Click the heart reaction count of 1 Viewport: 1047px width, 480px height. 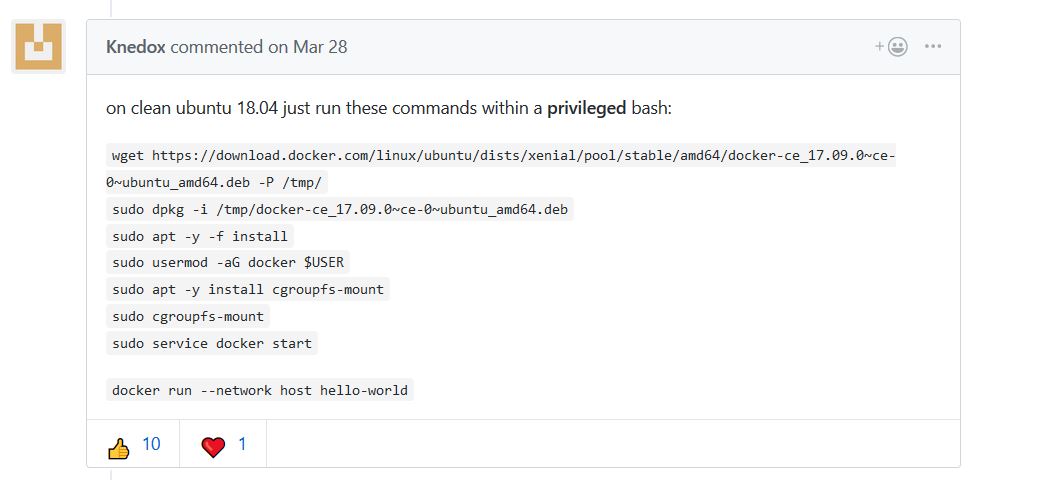[x=242, y=445]
